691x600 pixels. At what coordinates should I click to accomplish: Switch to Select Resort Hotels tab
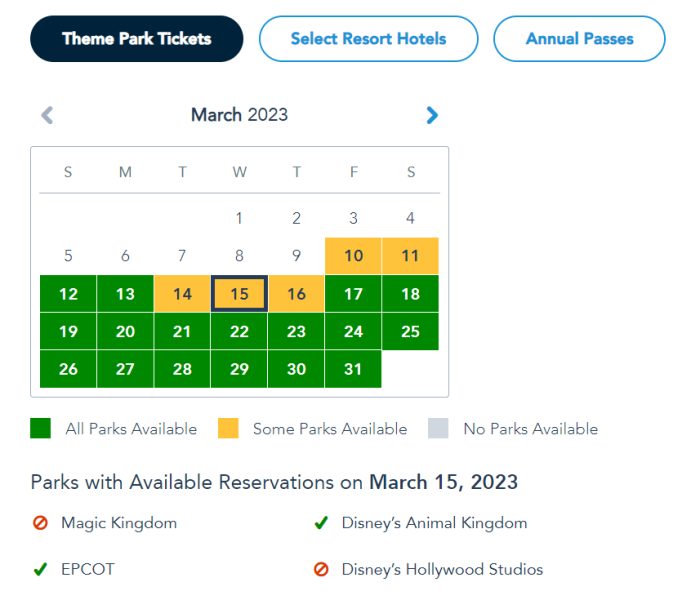click(x=368, y=39)
